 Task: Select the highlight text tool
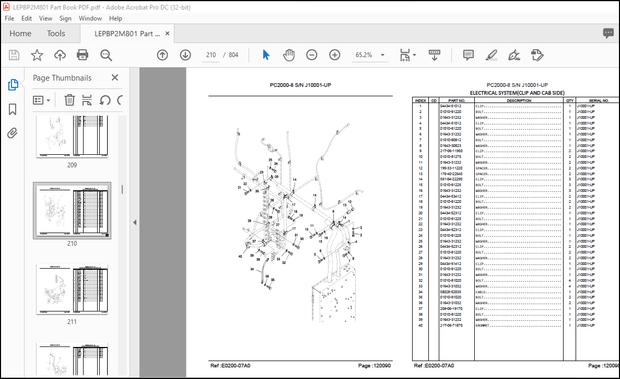coord(491,55)
